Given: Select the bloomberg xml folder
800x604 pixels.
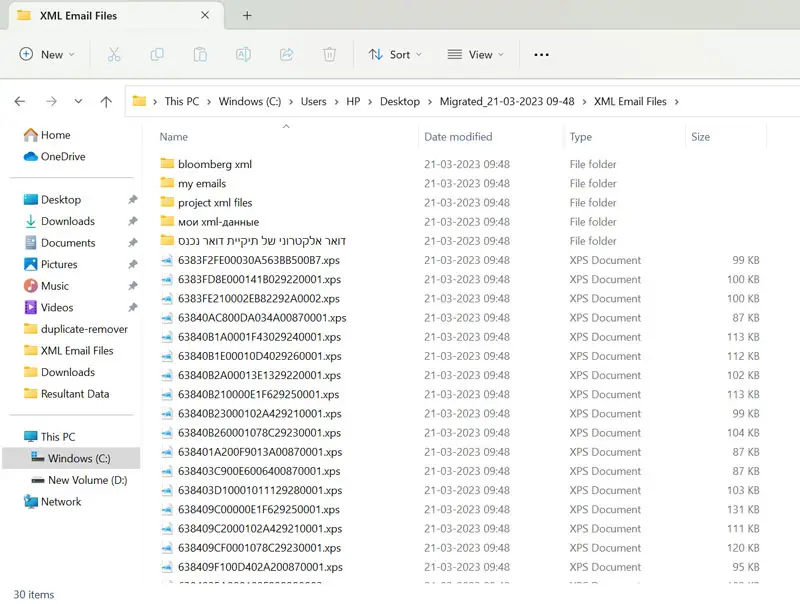Looking at the screenshot, I should tap(214, 165).
